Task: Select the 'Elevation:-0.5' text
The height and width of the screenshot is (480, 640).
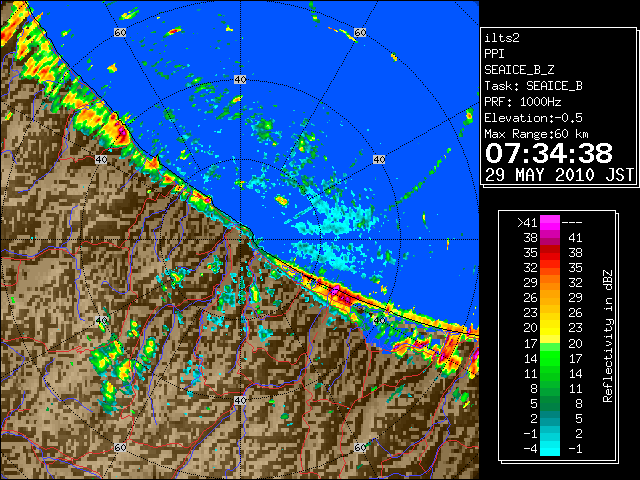Action: coord(533,118)
